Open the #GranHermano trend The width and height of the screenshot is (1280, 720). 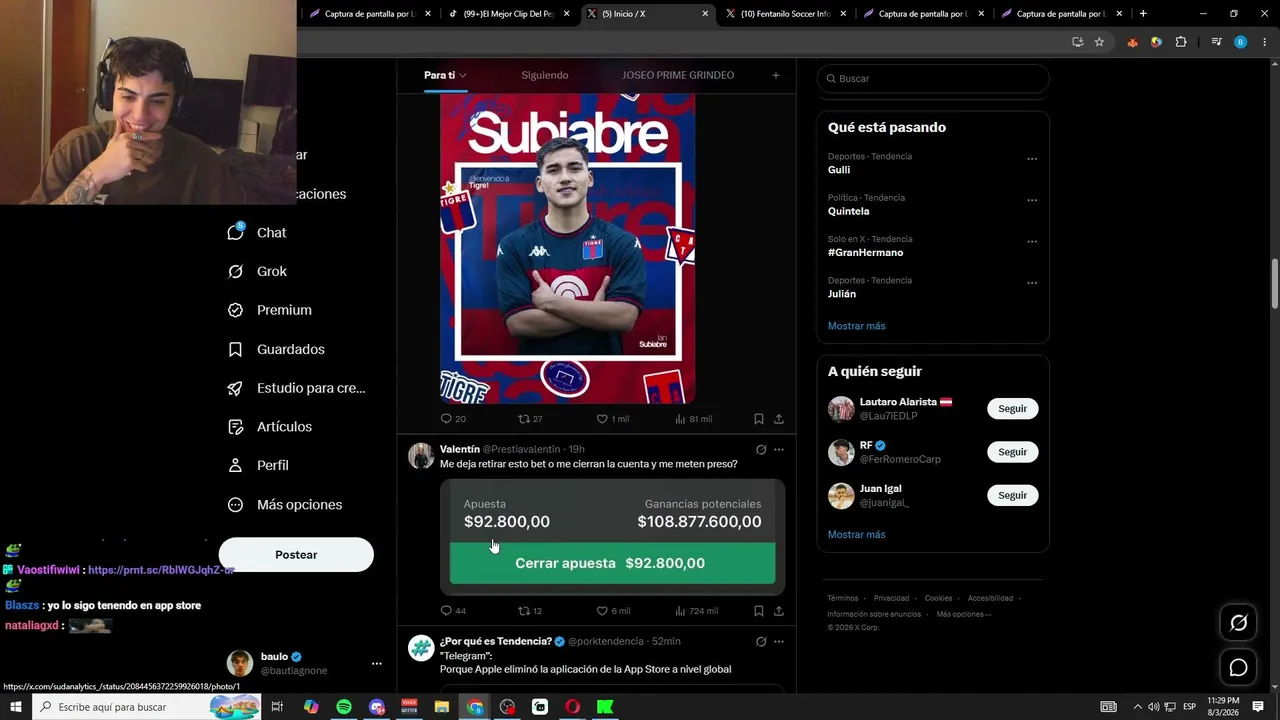coord(865,253)
